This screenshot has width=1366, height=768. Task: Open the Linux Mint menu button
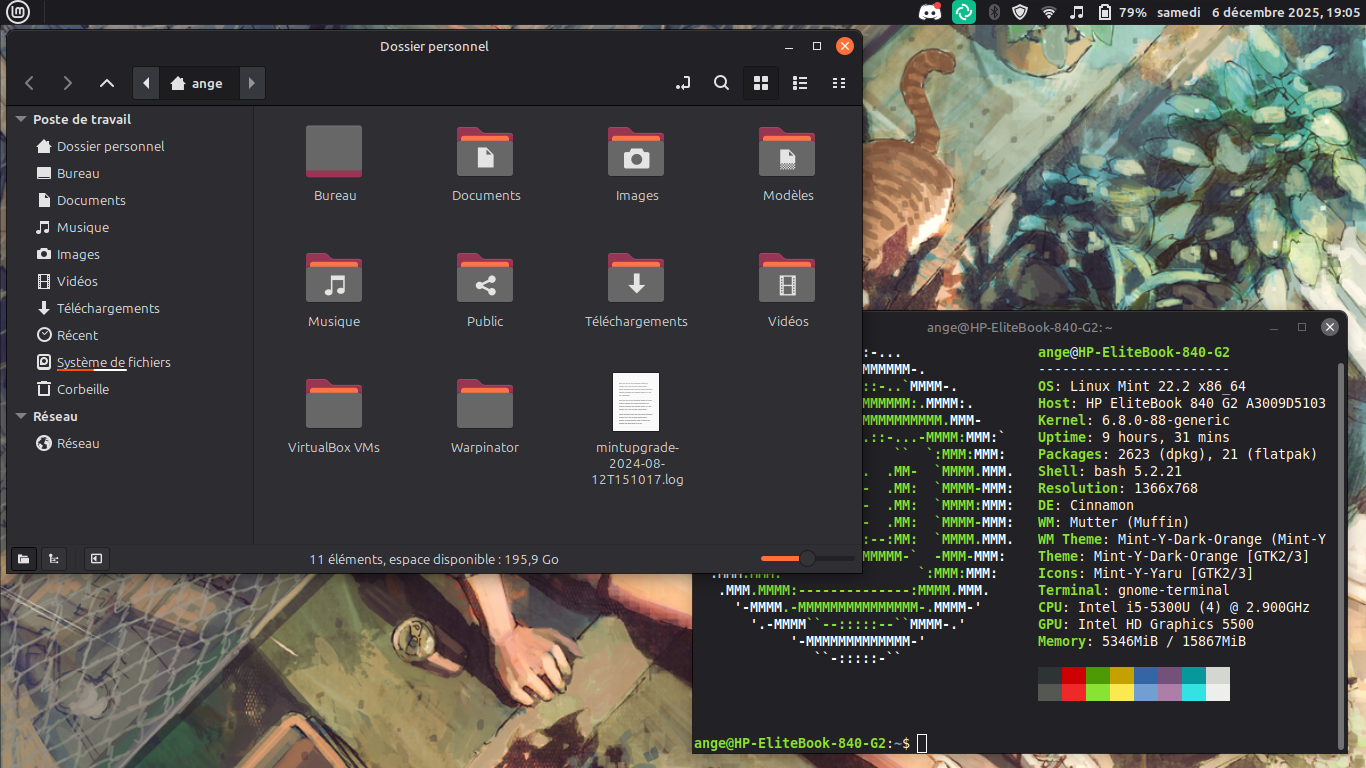(x=18, y=12)
